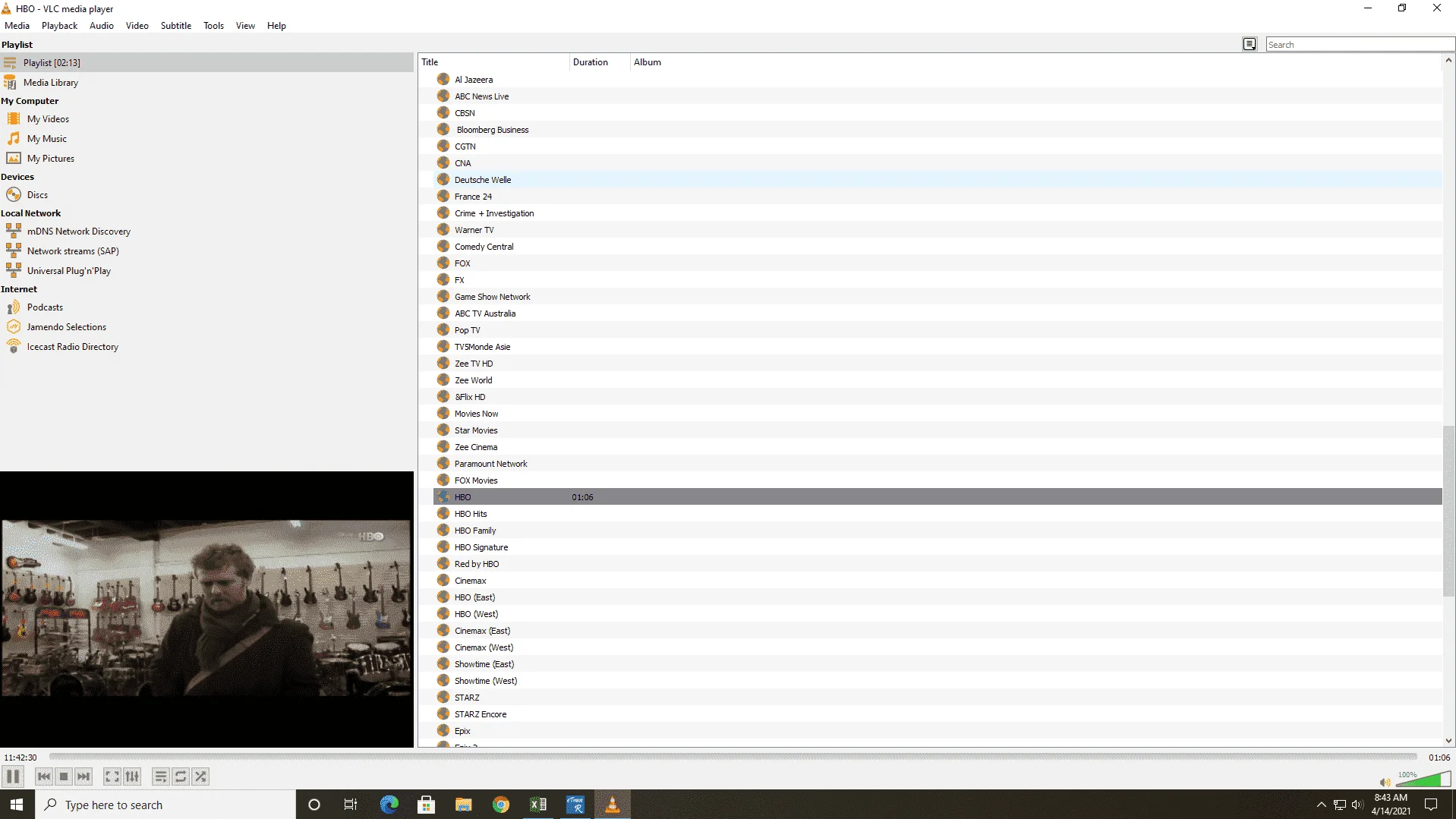Sort playlist by Duration column
The height and width of the screenshot is (819, 1456).
[600, 62]
